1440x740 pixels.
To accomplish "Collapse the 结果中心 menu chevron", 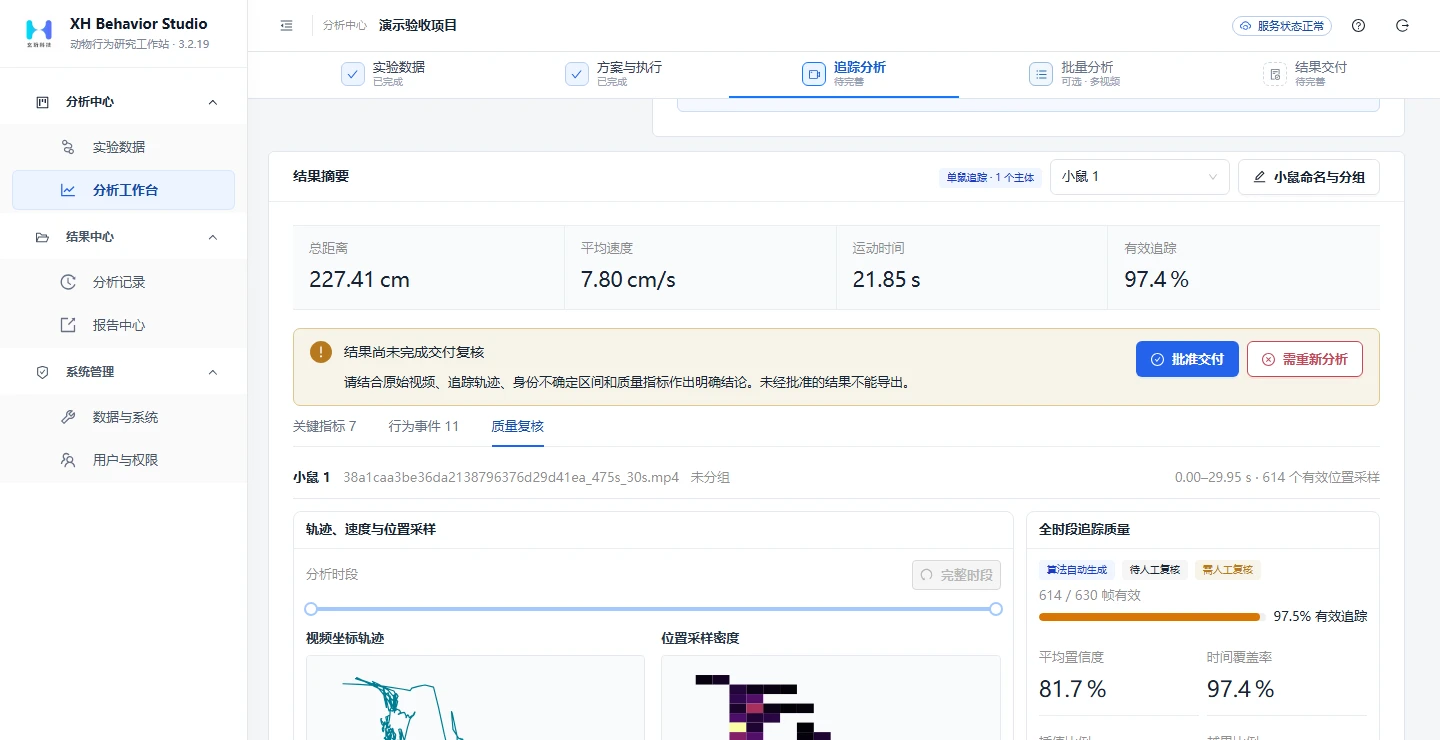I will 212,237.
